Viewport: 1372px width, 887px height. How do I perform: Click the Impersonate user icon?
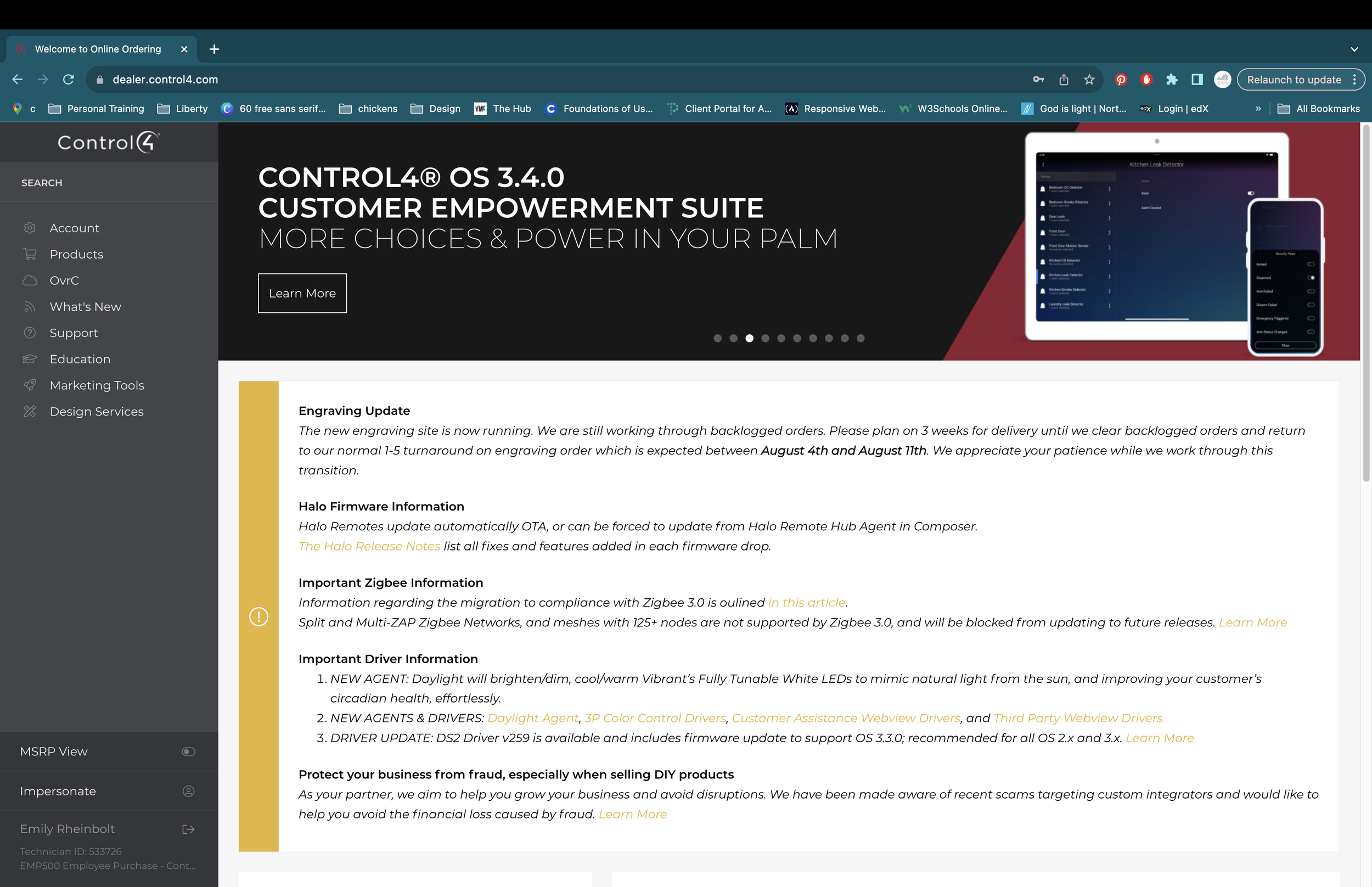coord(188,791)
